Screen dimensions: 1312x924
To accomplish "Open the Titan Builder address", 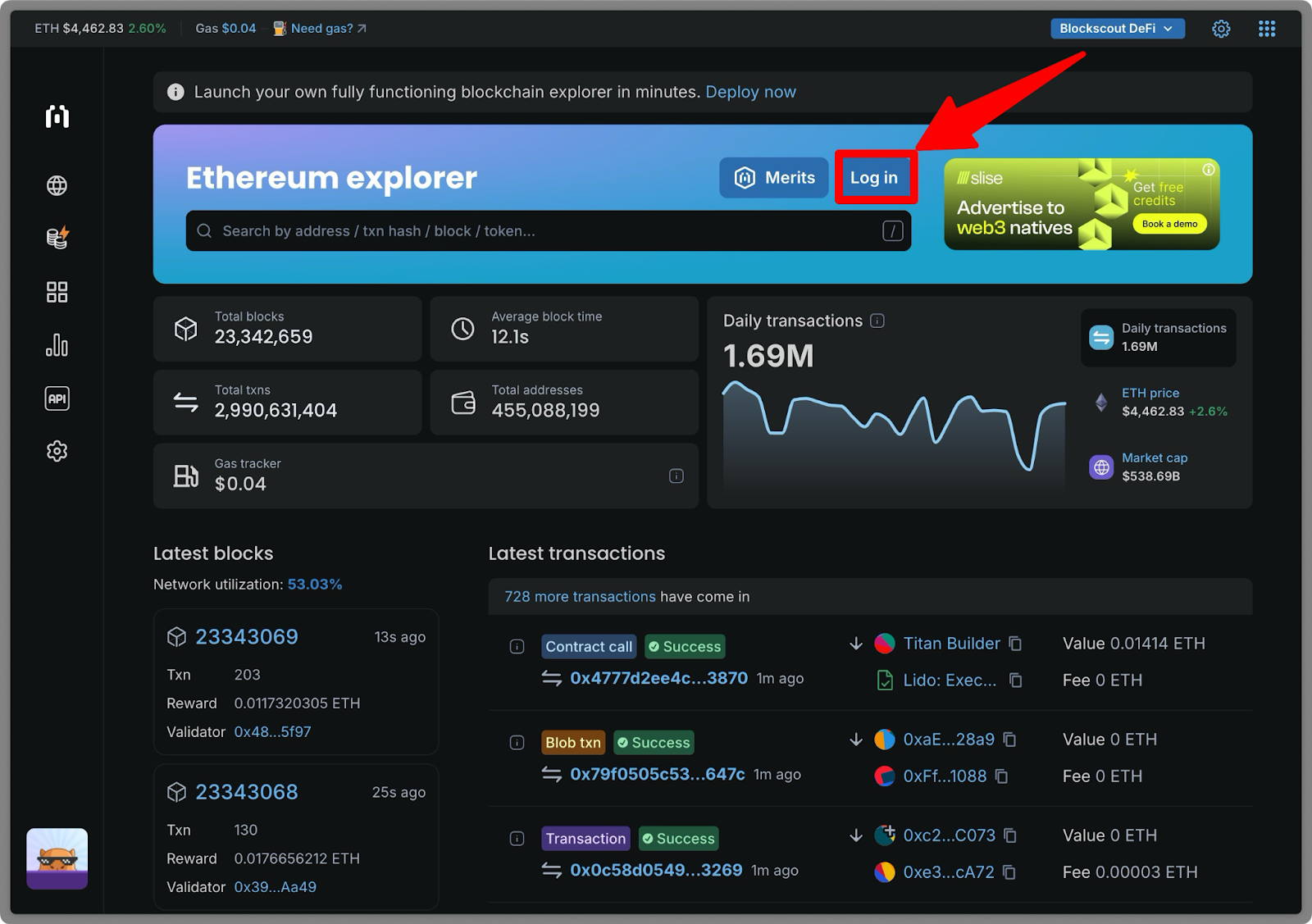I will coord(951,644).
